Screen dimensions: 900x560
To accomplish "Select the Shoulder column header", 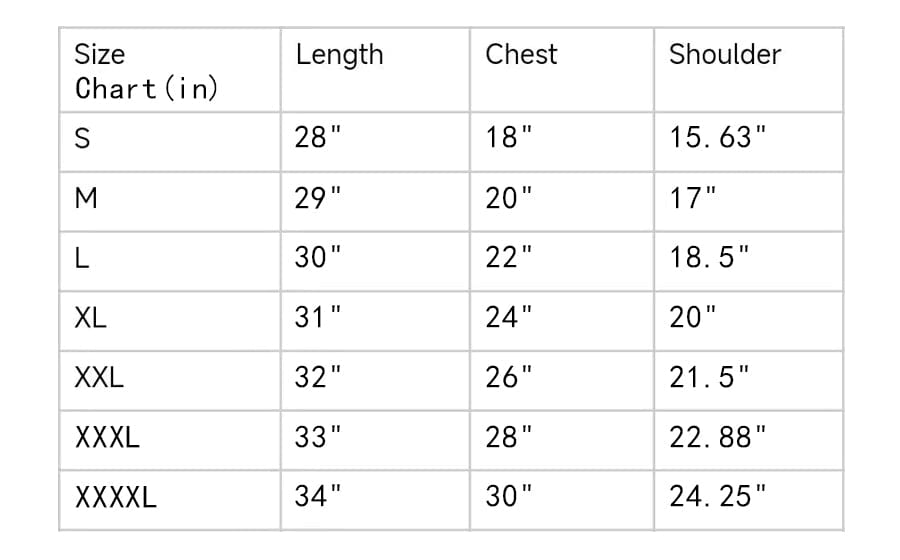I will (x=725, y=55).
